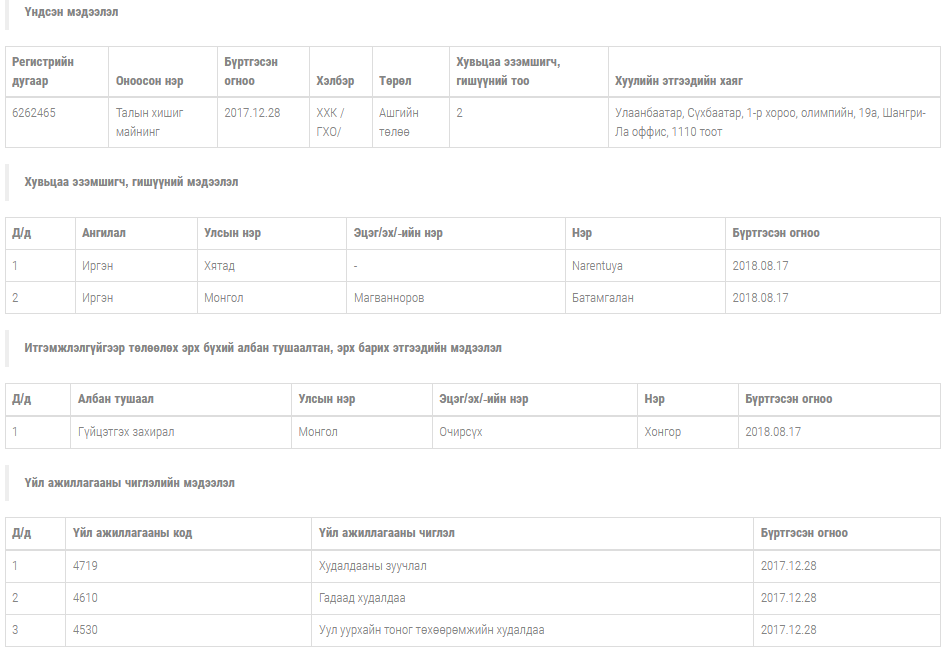Select registration number 6262465 cell
This screenshot has width=945, height=649.
pyautogui.click(x=34, y=113)
